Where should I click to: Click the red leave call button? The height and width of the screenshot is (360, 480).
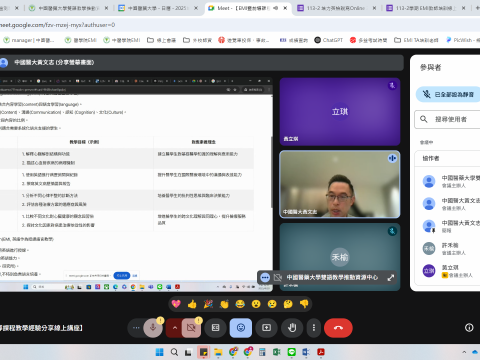click(x=338, y=328)
